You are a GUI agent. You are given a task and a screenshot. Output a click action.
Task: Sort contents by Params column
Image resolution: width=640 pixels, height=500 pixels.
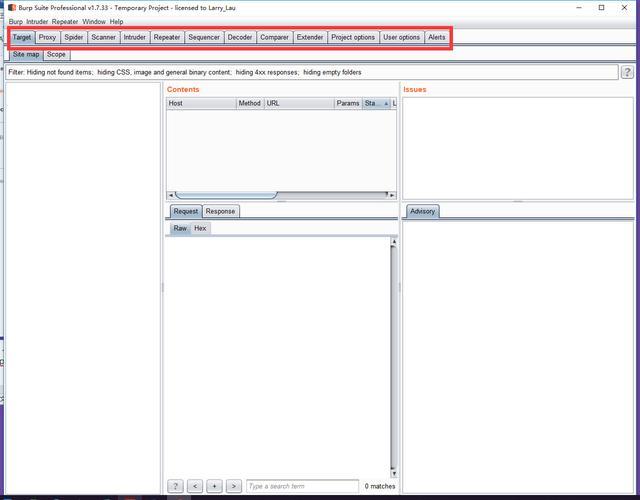(348, 103)
